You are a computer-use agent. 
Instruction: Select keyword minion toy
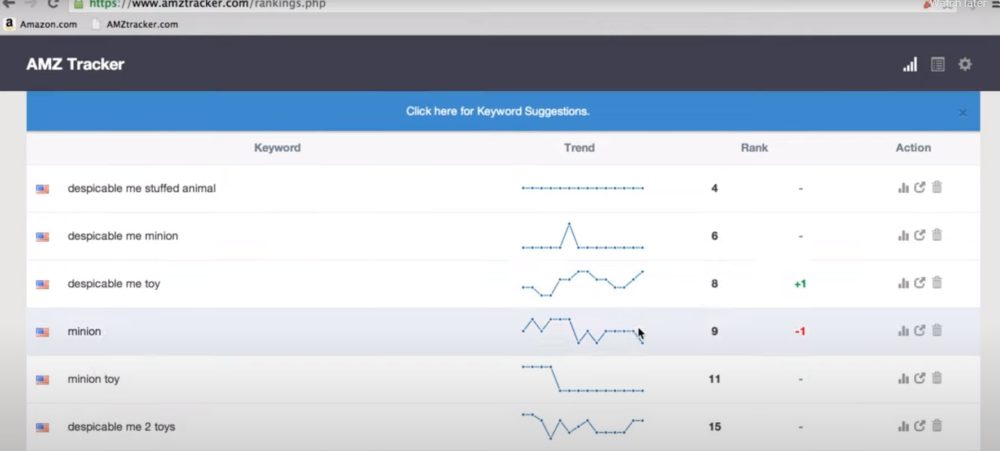[94, 379]
